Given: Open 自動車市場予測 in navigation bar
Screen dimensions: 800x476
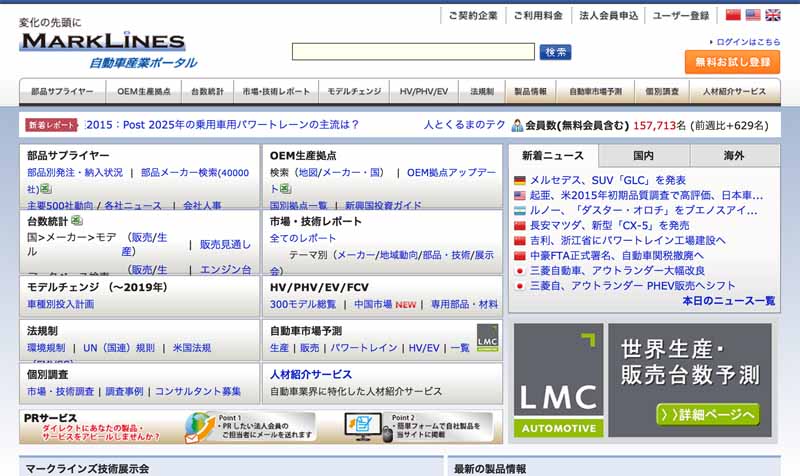Looking at the screenshot, I should [595, 91].
